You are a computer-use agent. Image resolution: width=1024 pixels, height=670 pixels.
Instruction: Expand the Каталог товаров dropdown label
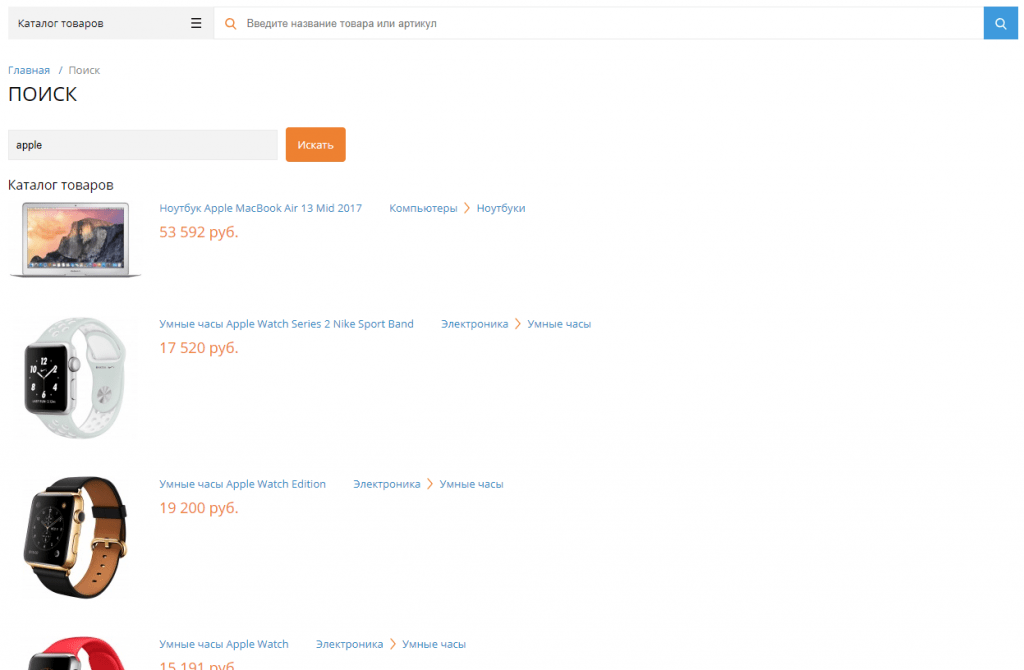(x=61, y=24)
